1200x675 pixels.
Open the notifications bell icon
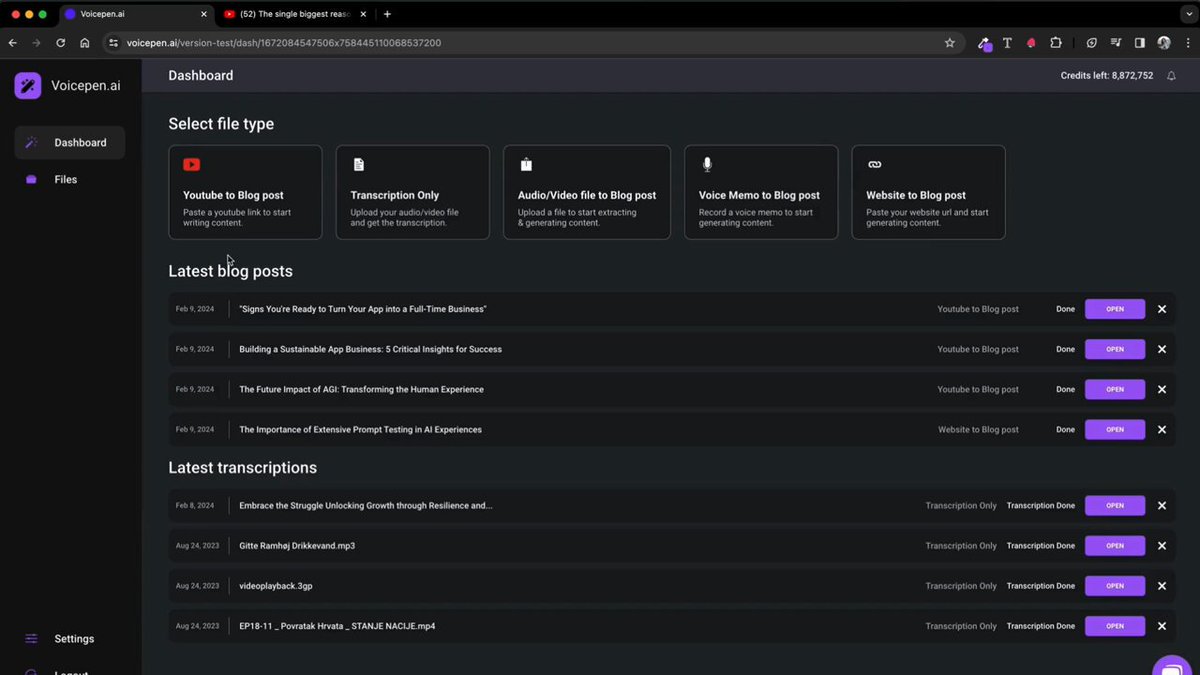1171,76
